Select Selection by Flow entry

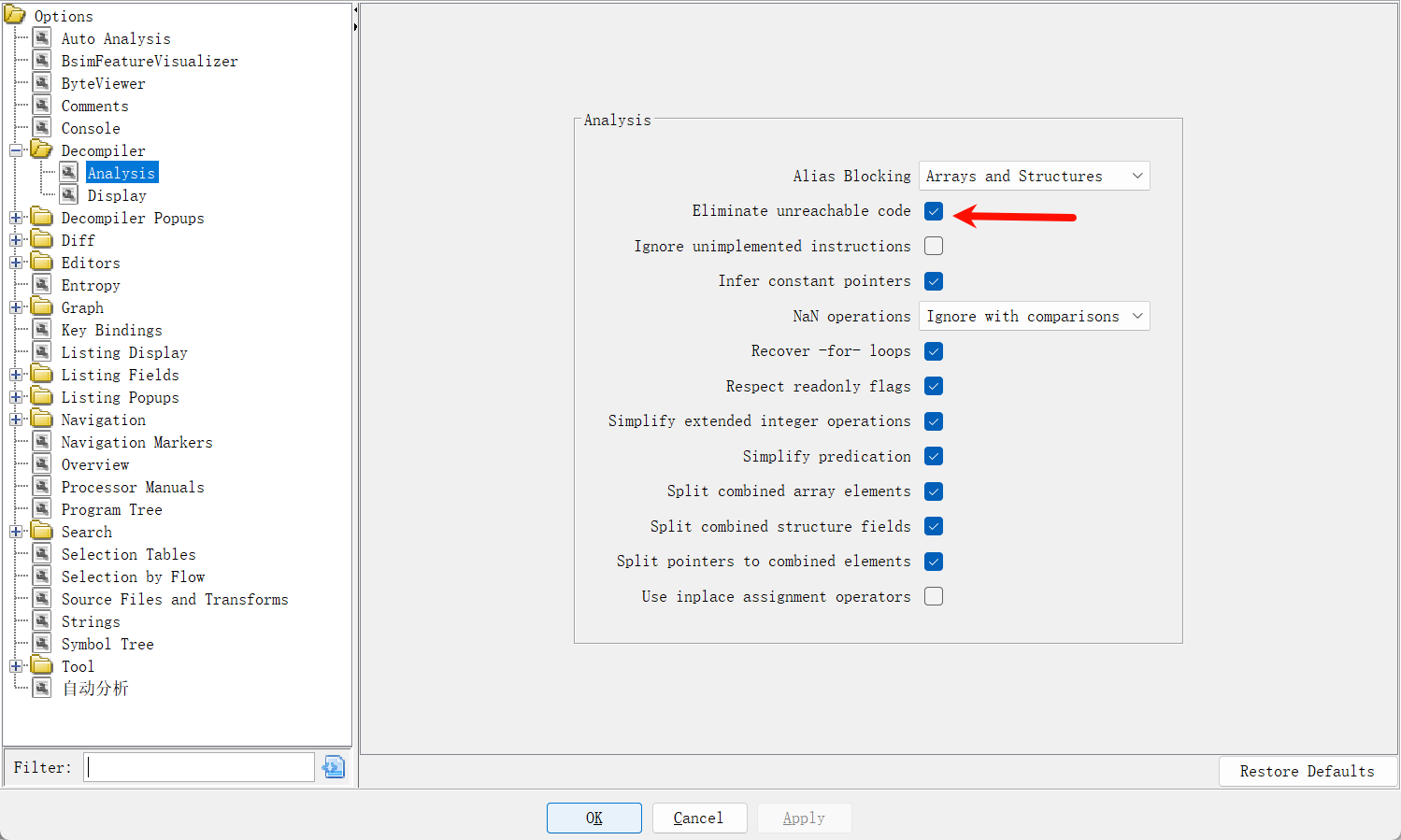pos(133,577)
